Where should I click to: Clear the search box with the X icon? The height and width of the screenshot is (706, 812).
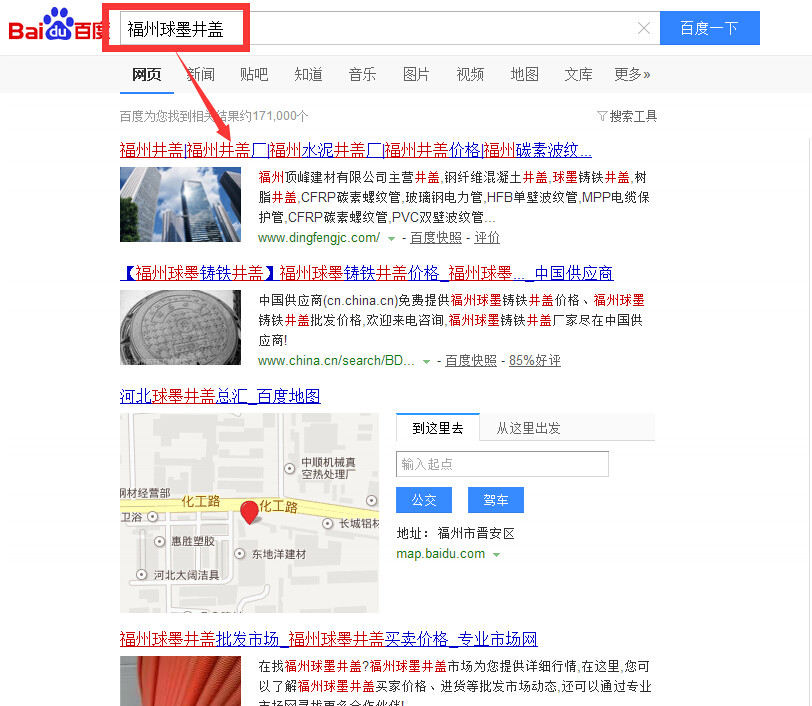(644, 28)
